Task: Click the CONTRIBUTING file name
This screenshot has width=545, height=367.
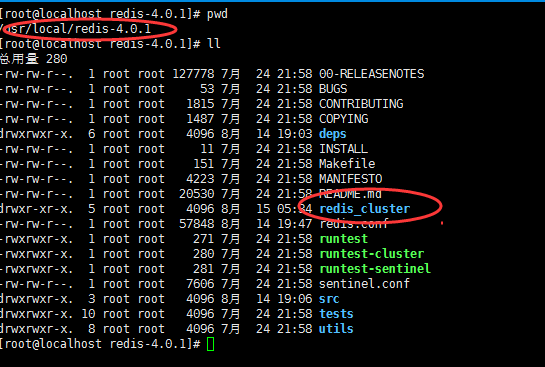Action: [x=361, y=104]
